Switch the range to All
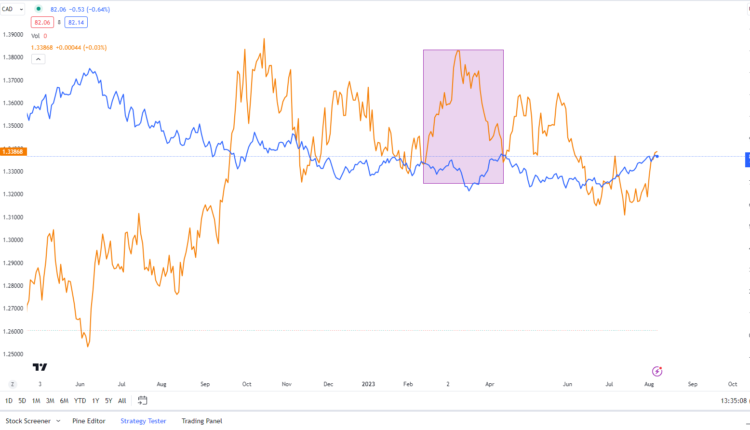The height and width of the screenshot is (430, 750). (x=122, y=401)
